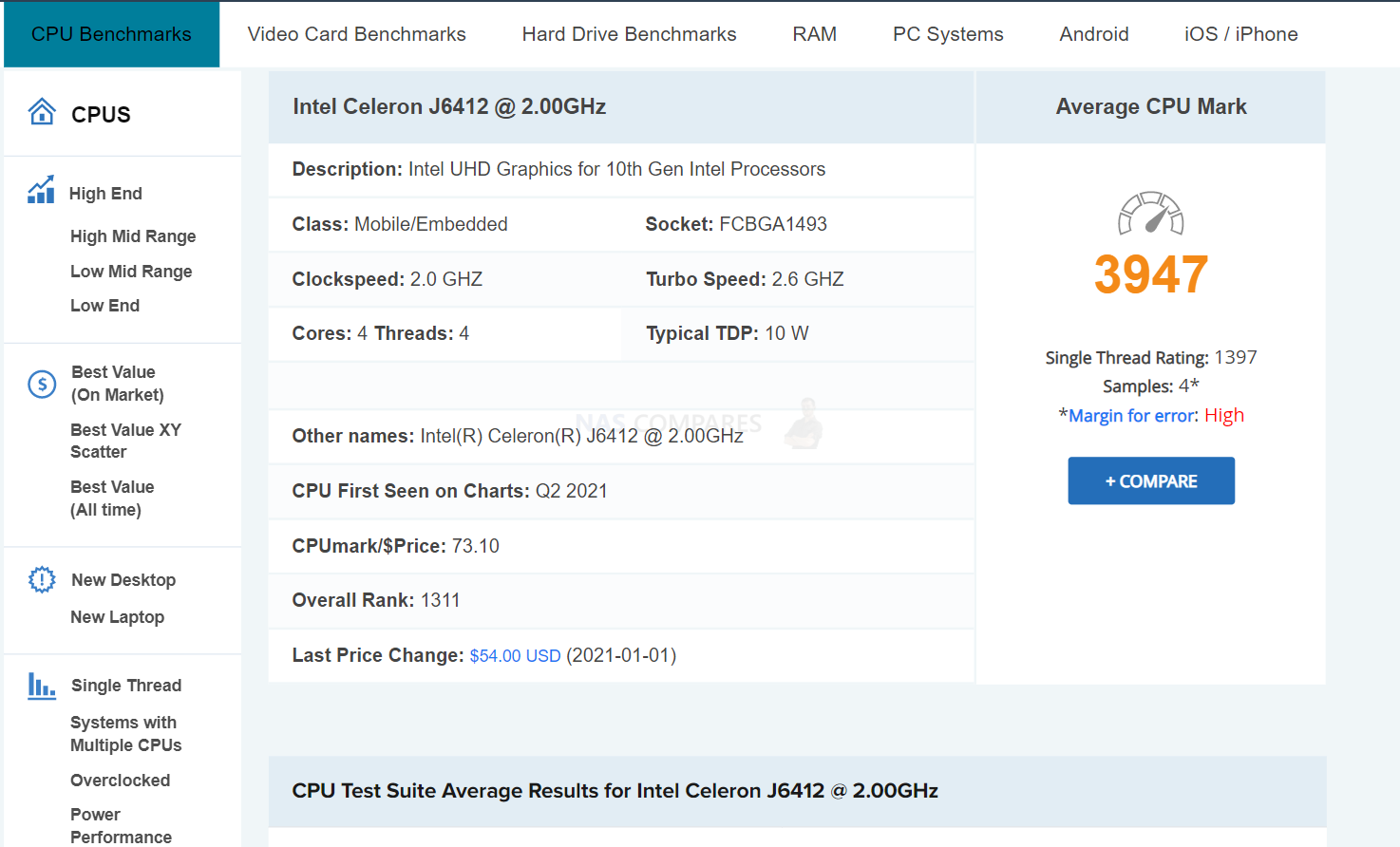Click the 3947 CPU Mark score
The width and height of the screenshot is (1400, 847).
(1151, 274)
